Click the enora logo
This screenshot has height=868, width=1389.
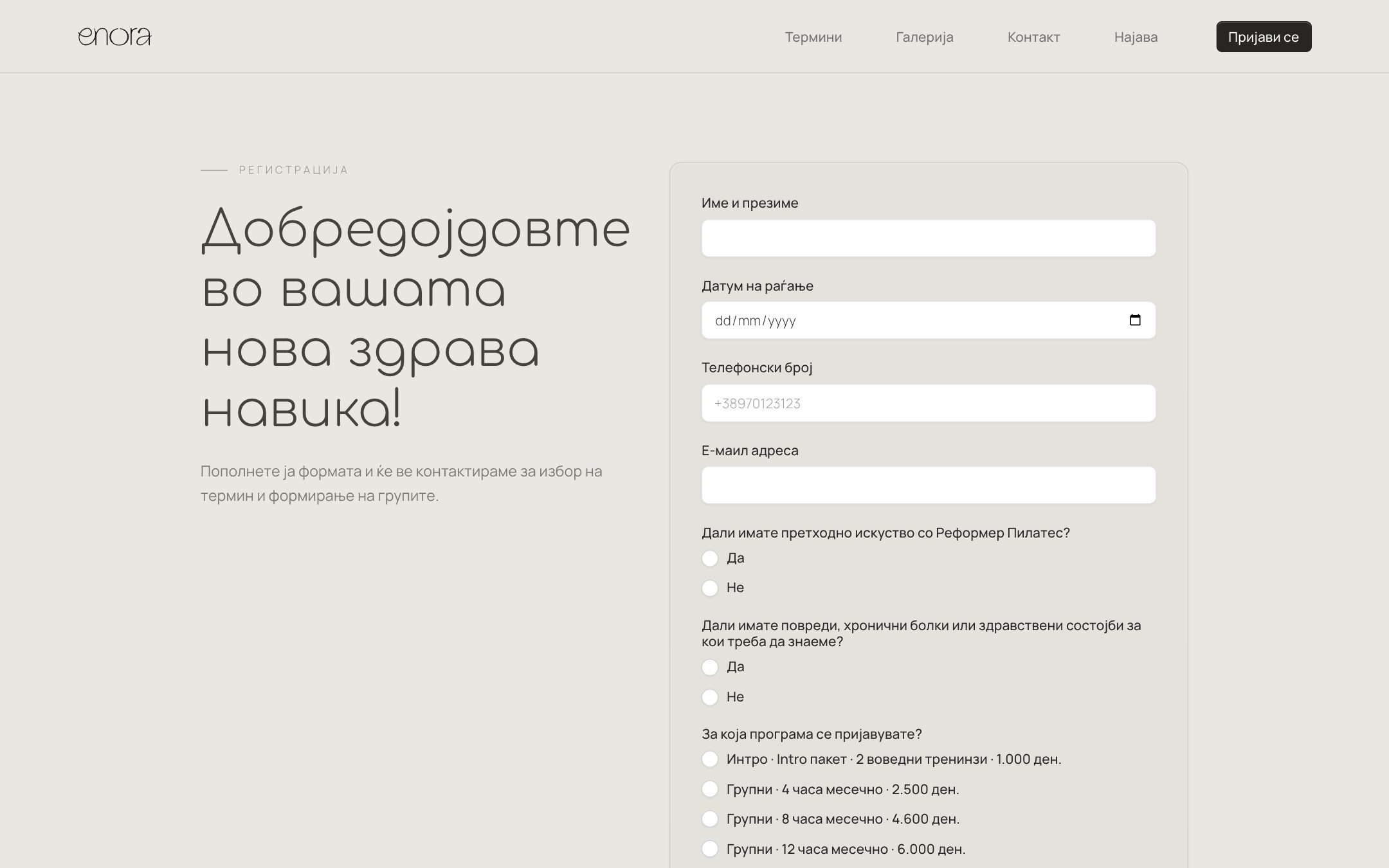click(114, 37)
